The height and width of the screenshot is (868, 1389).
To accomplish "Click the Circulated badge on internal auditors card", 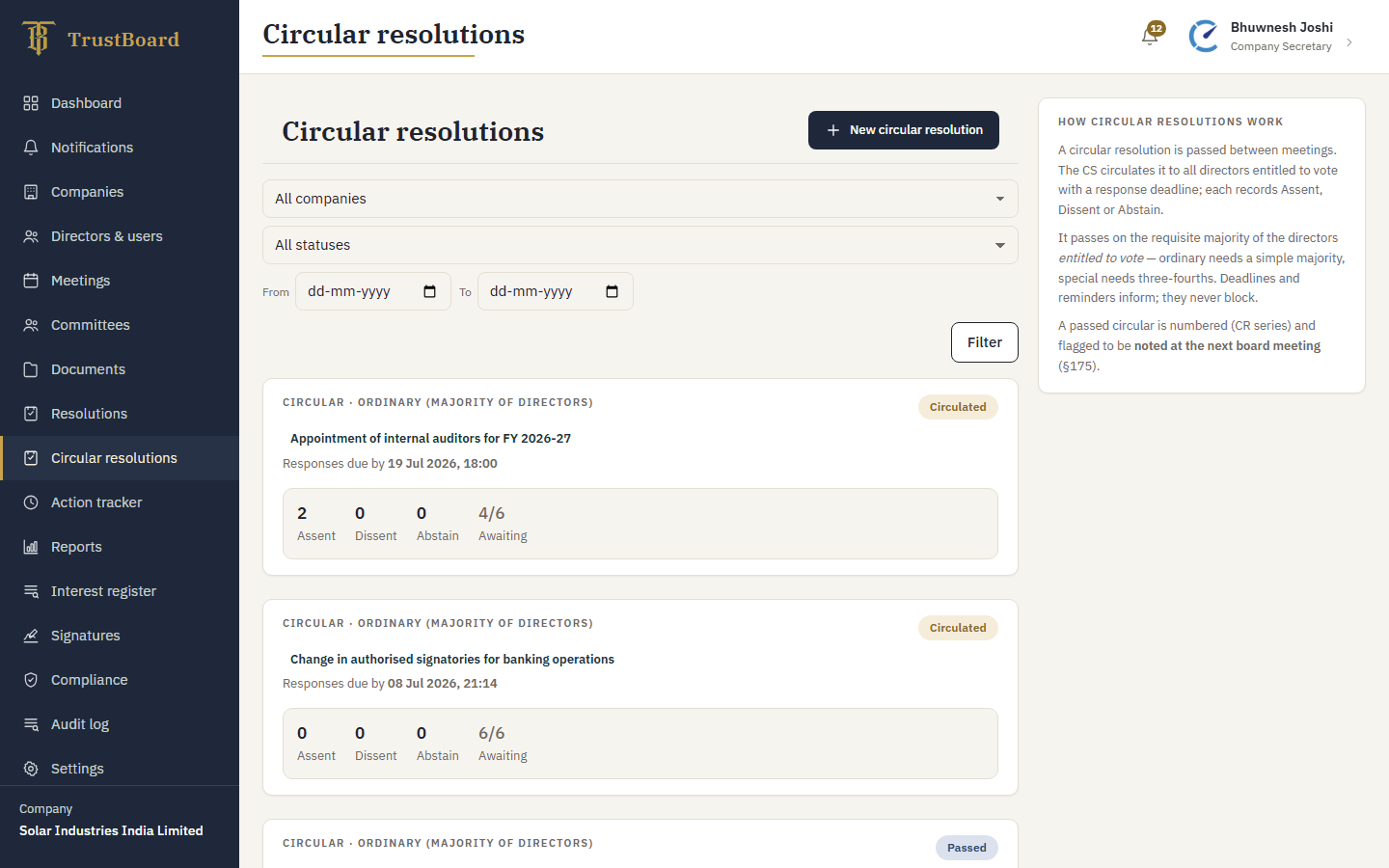I will pos(958,407).
